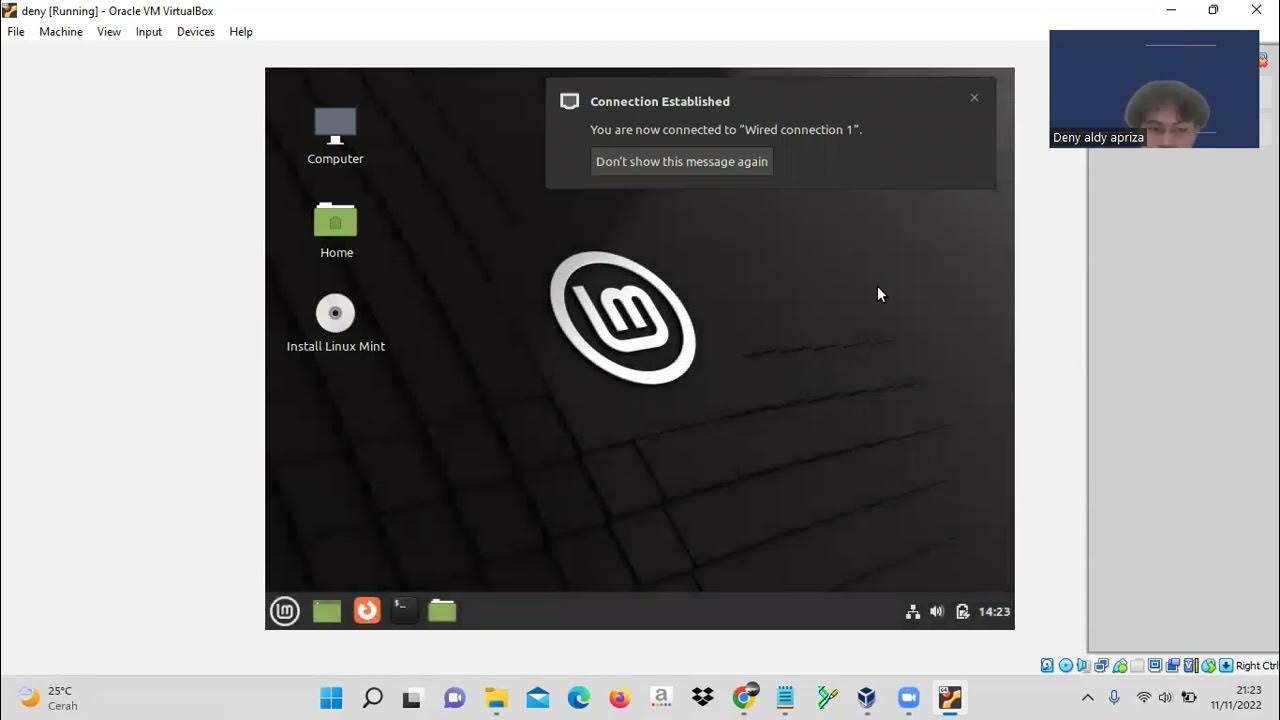Open the VirtualBox Machine menu

click(x=61, y=32)
